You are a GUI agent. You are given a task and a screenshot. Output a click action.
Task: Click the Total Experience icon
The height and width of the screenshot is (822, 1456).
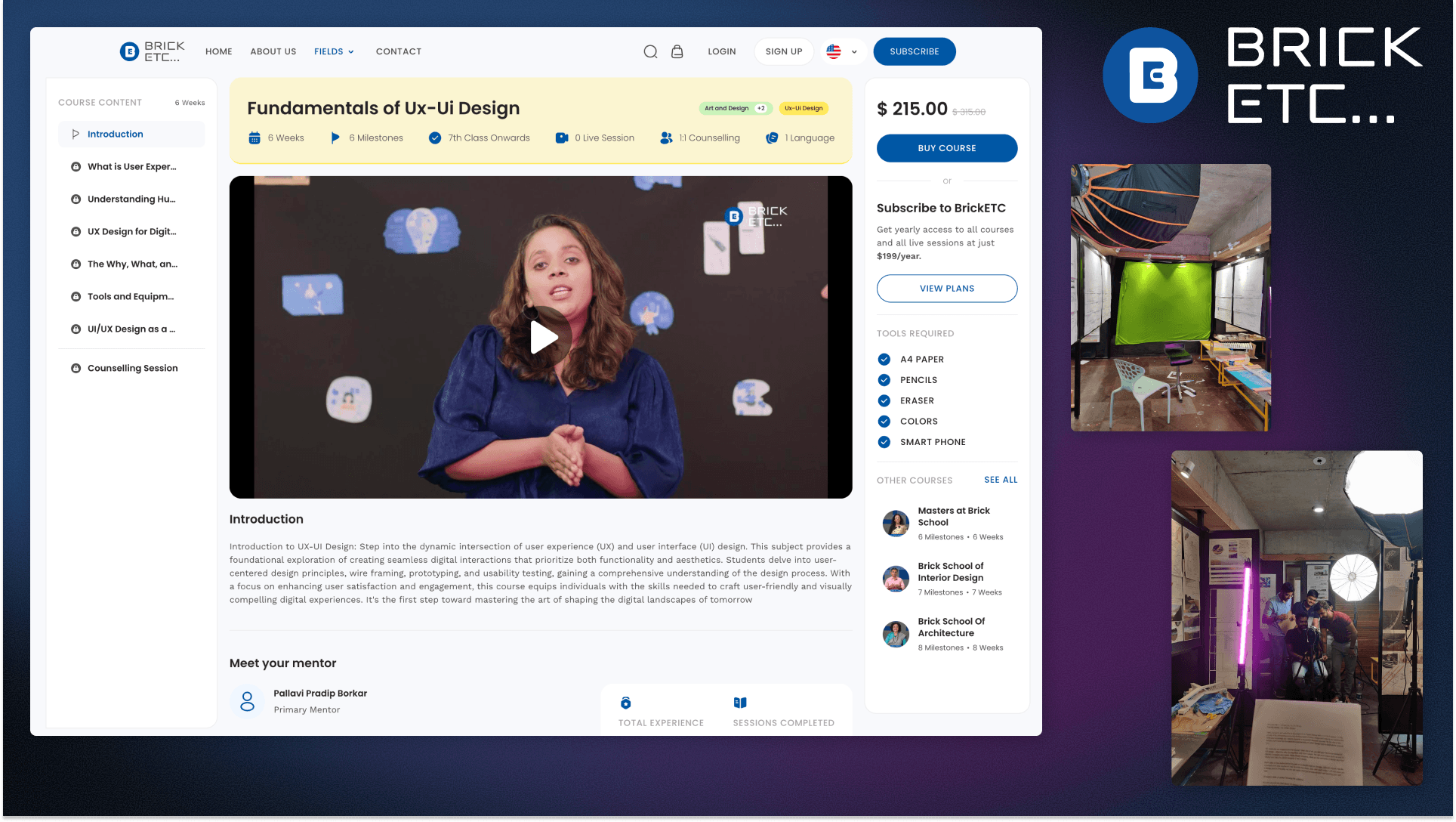[x=625, y=703]
